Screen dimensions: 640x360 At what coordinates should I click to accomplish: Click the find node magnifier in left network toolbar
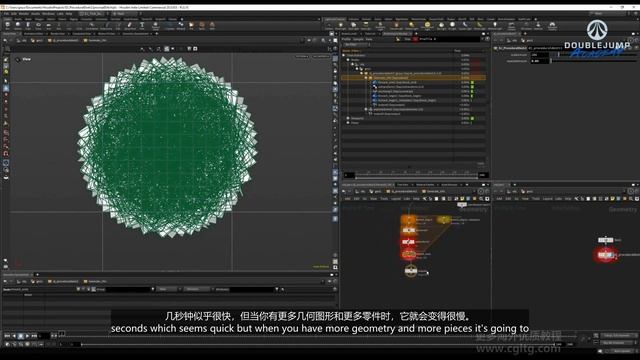pos(481,199)
